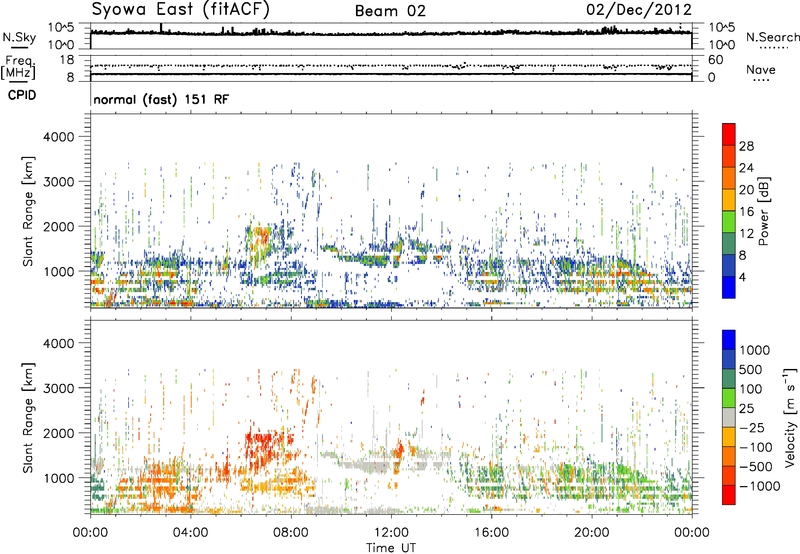This screenshot has width=800, height=554.
Task: Click the 'CPID' row label
Action: coord(22,95)
